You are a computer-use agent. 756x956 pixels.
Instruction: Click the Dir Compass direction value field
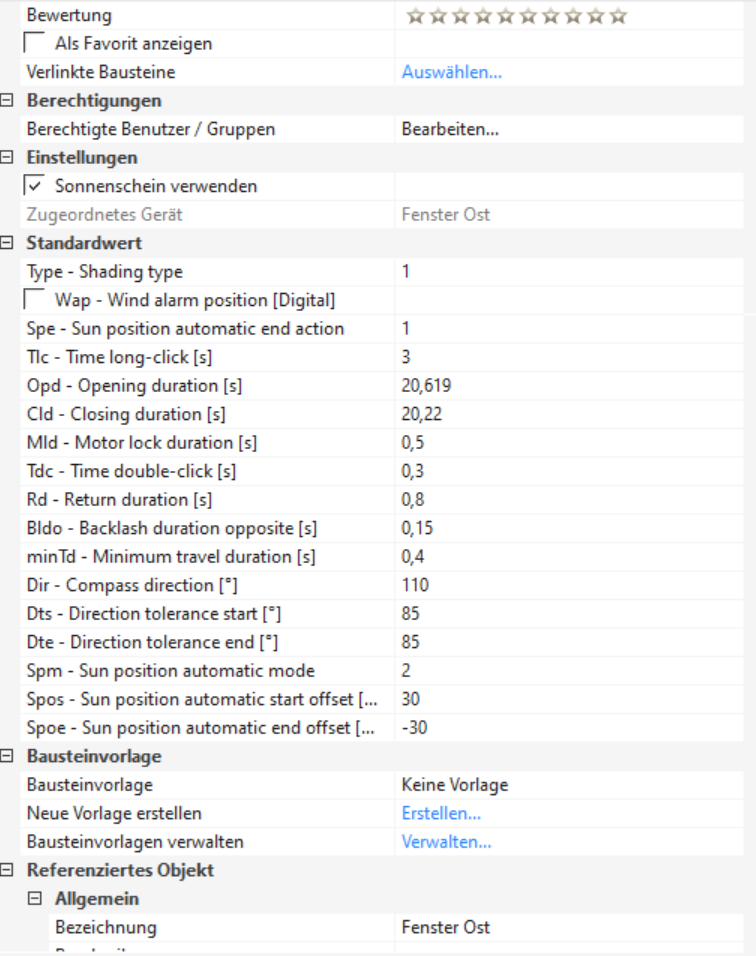[x=572, y=585]
